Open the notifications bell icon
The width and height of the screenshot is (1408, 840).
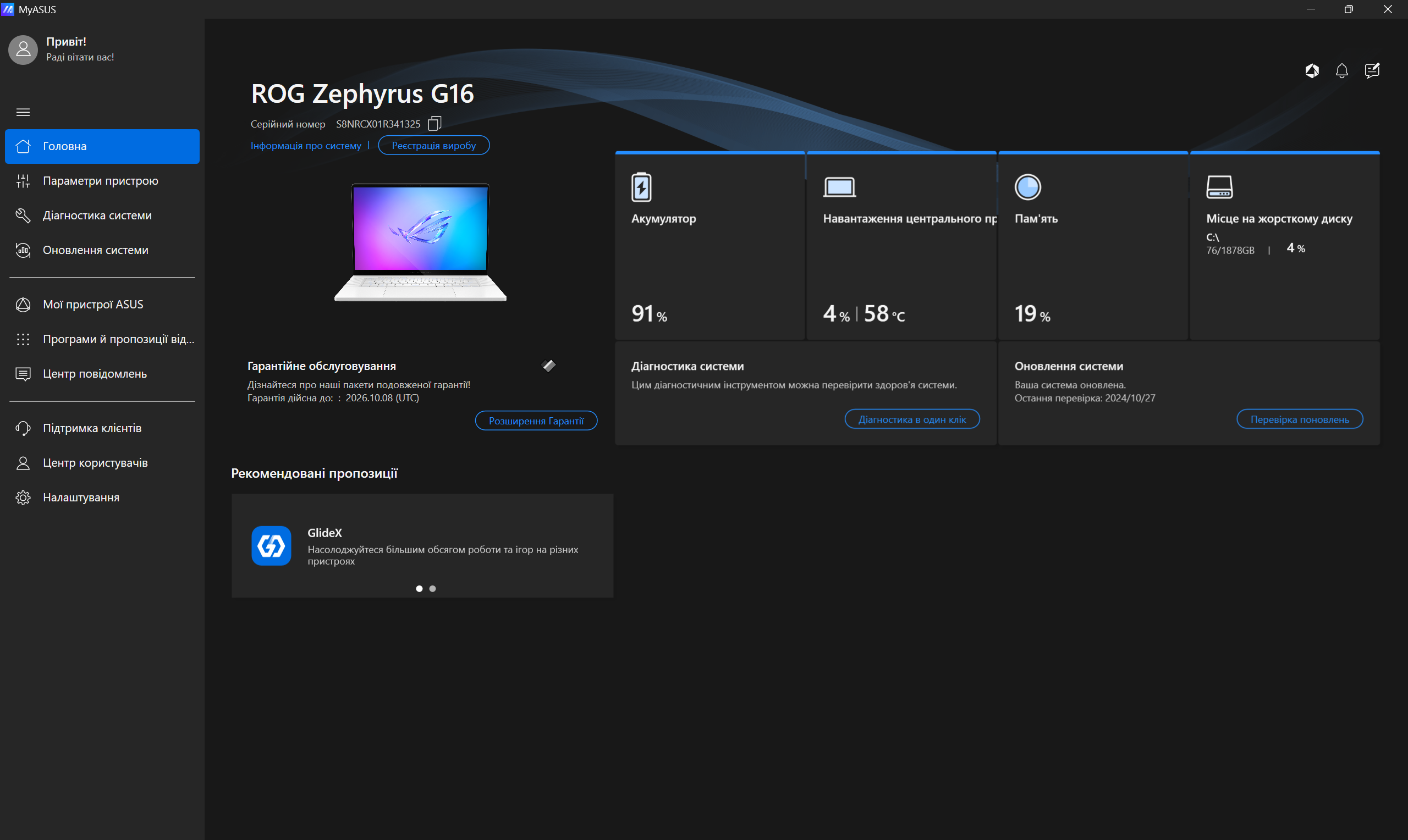click(1341, 71)
